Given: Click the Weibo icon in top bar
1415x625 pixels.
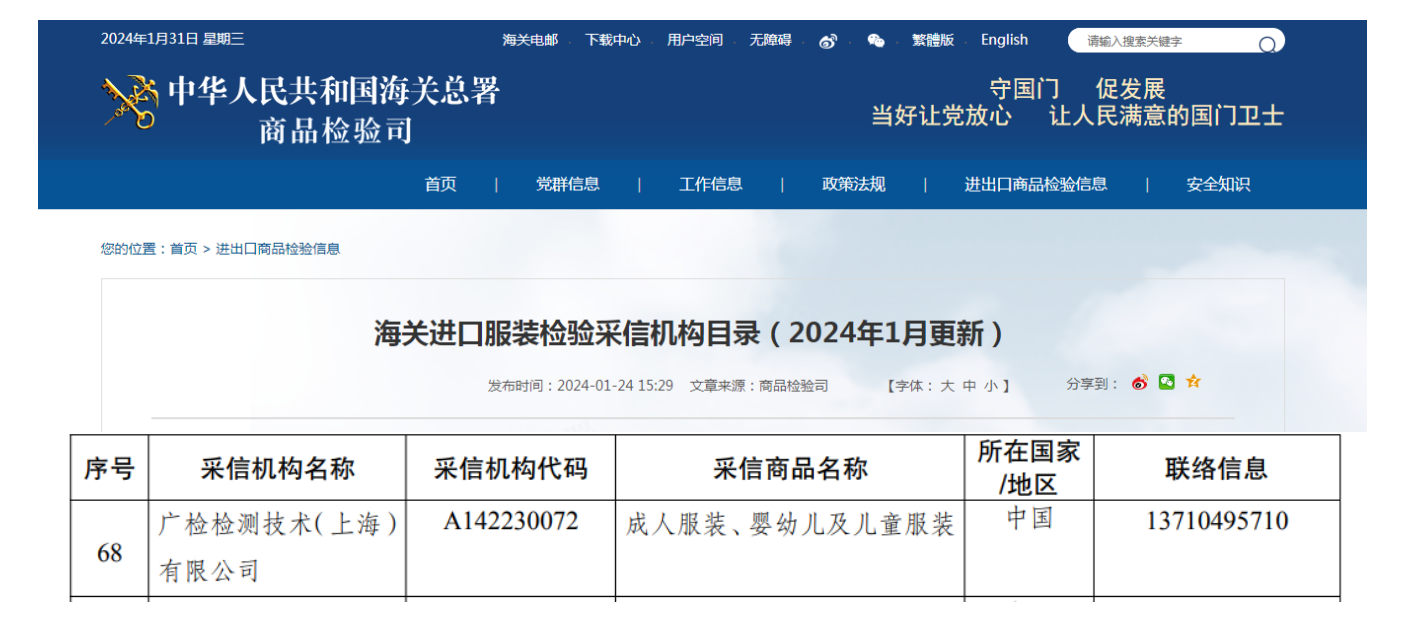Looking at the screenshot, I should point(828,41).
